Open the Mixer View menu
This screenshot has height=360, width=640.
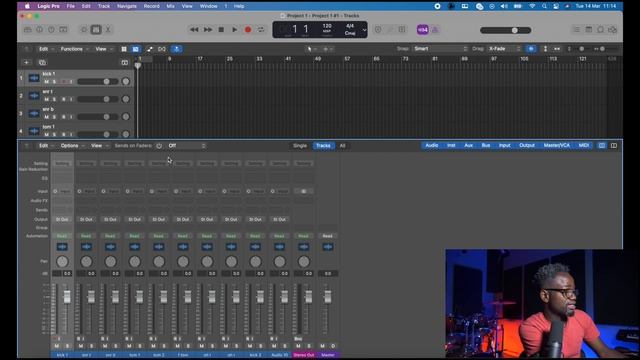(99, 146)
